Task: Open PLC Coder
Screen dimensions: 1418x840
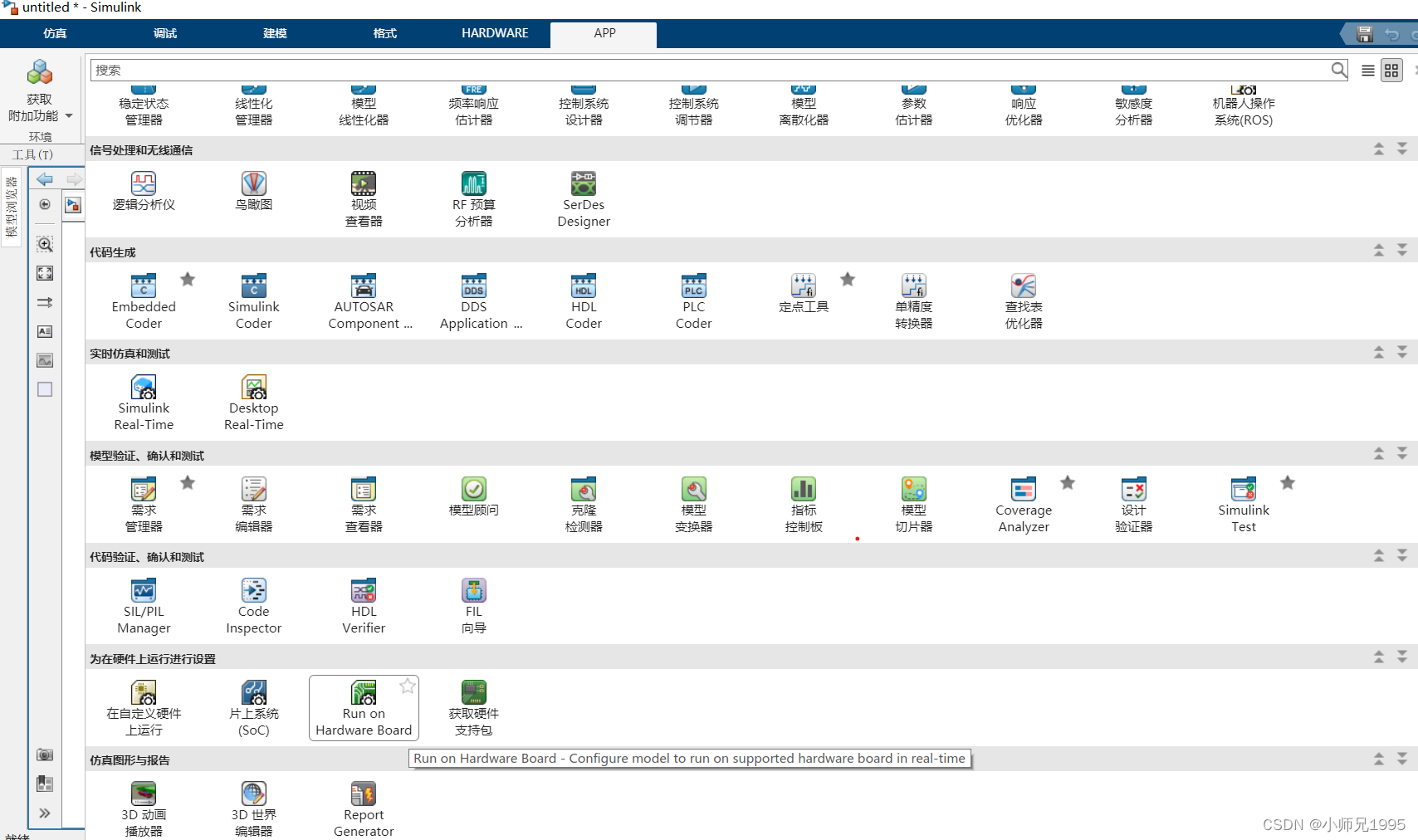Action: point(694,302)
